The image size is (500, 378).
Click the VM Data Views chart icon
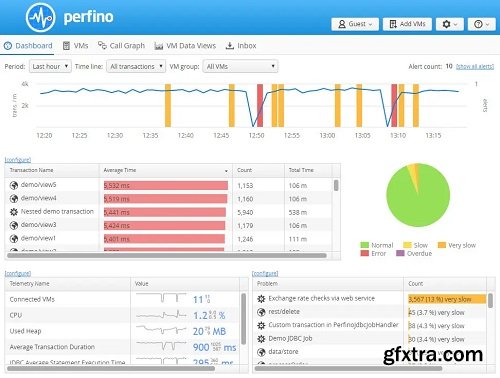pyautogui.click(x=159, y=46)
